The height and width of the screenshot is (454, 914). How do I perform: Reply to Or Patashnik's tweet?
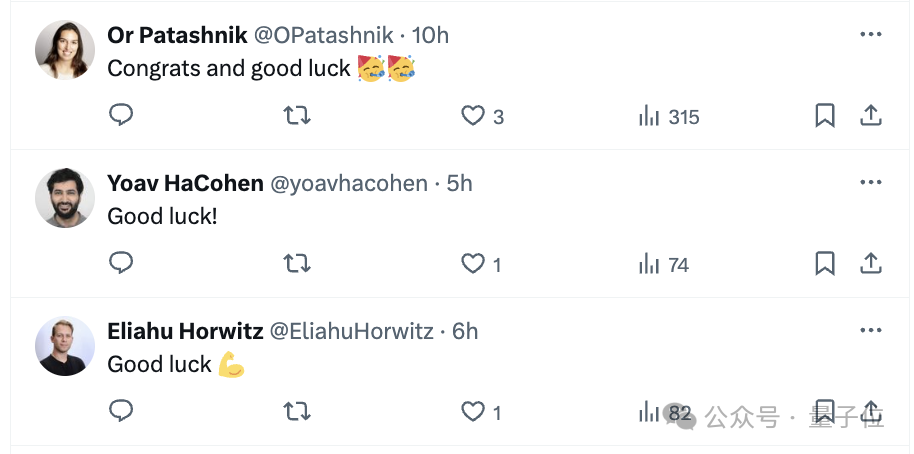[121, 116]
